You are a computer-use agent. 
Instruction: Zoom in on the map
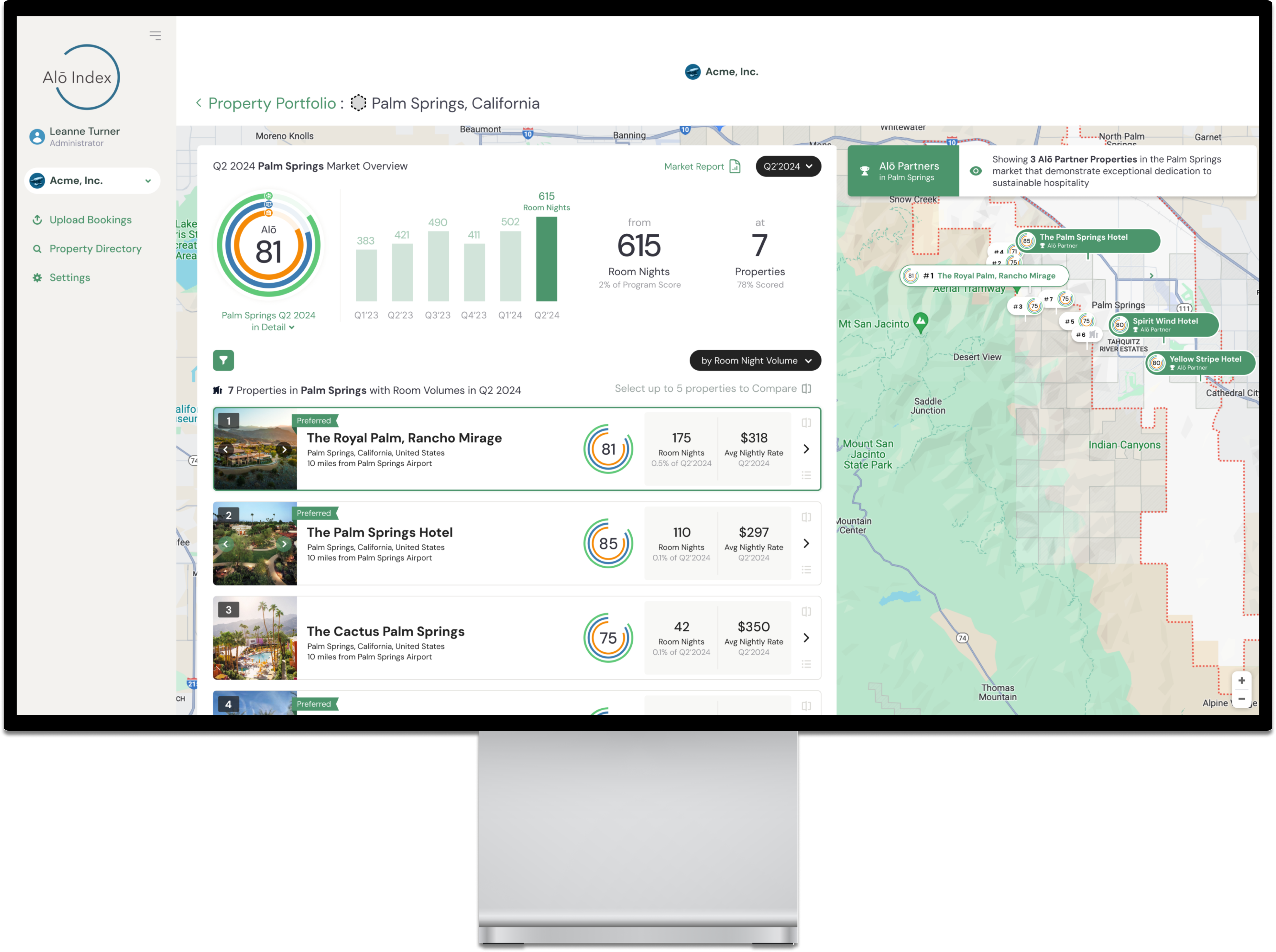point(1241,681)
